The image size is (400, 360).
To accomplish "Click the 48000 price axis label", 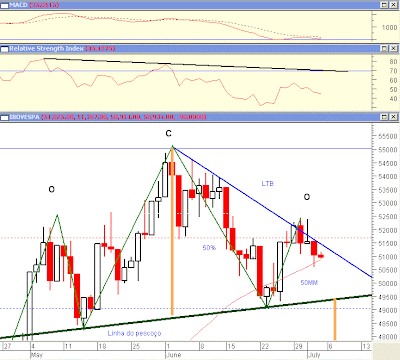I will [388, 337].
